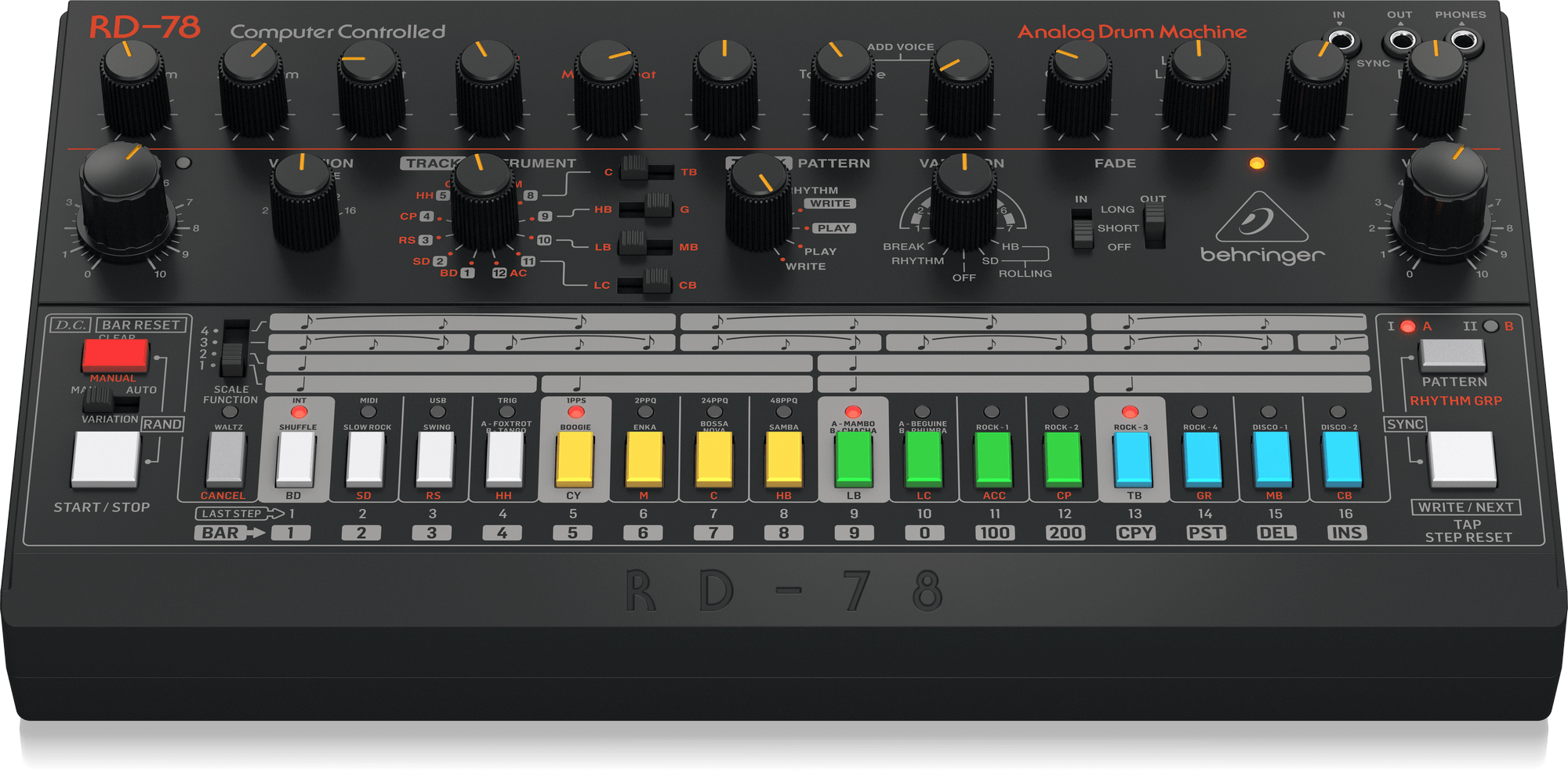Click the 2PPQ LED above M
The height and width of the screenshot is (771, 1568).
[x=645, y=412]
